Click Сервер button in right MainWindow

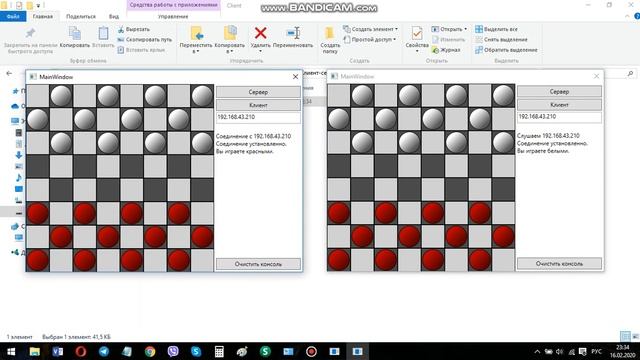(x=559, y=91)
